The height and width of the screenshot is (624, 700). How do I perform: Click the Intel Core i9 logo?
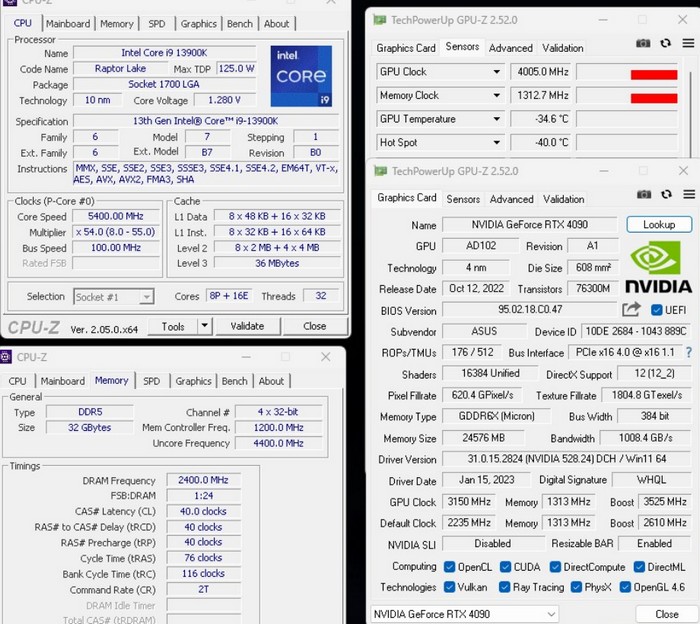(x=301, y=76)
